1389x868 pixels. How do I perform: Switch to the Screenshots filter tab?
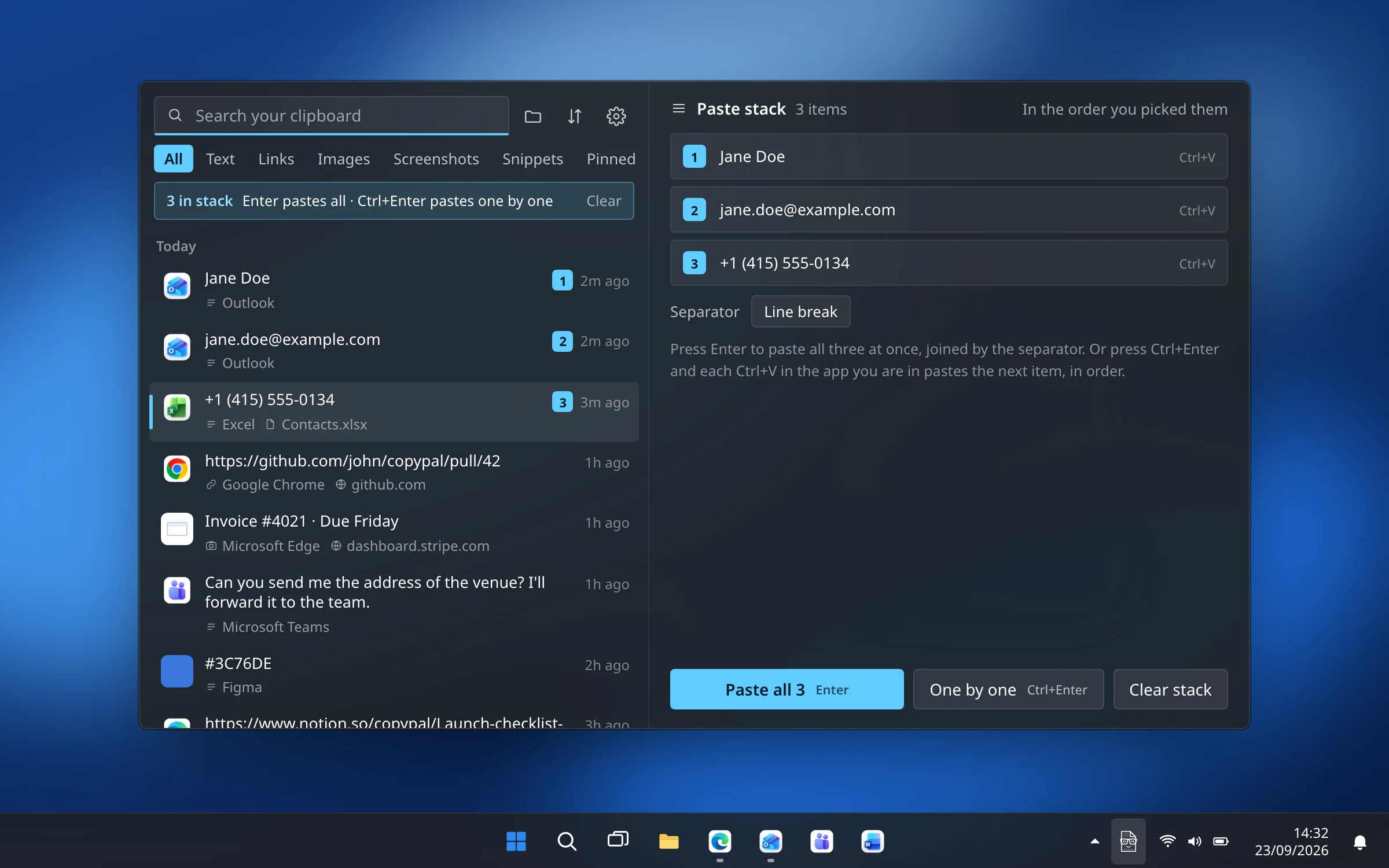coord(436,159)
